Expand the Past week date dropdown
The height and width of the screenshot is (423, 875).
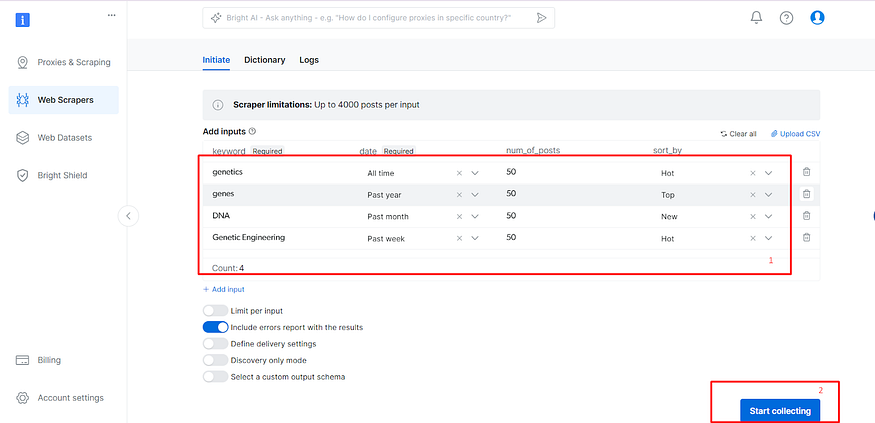[475, 238]
